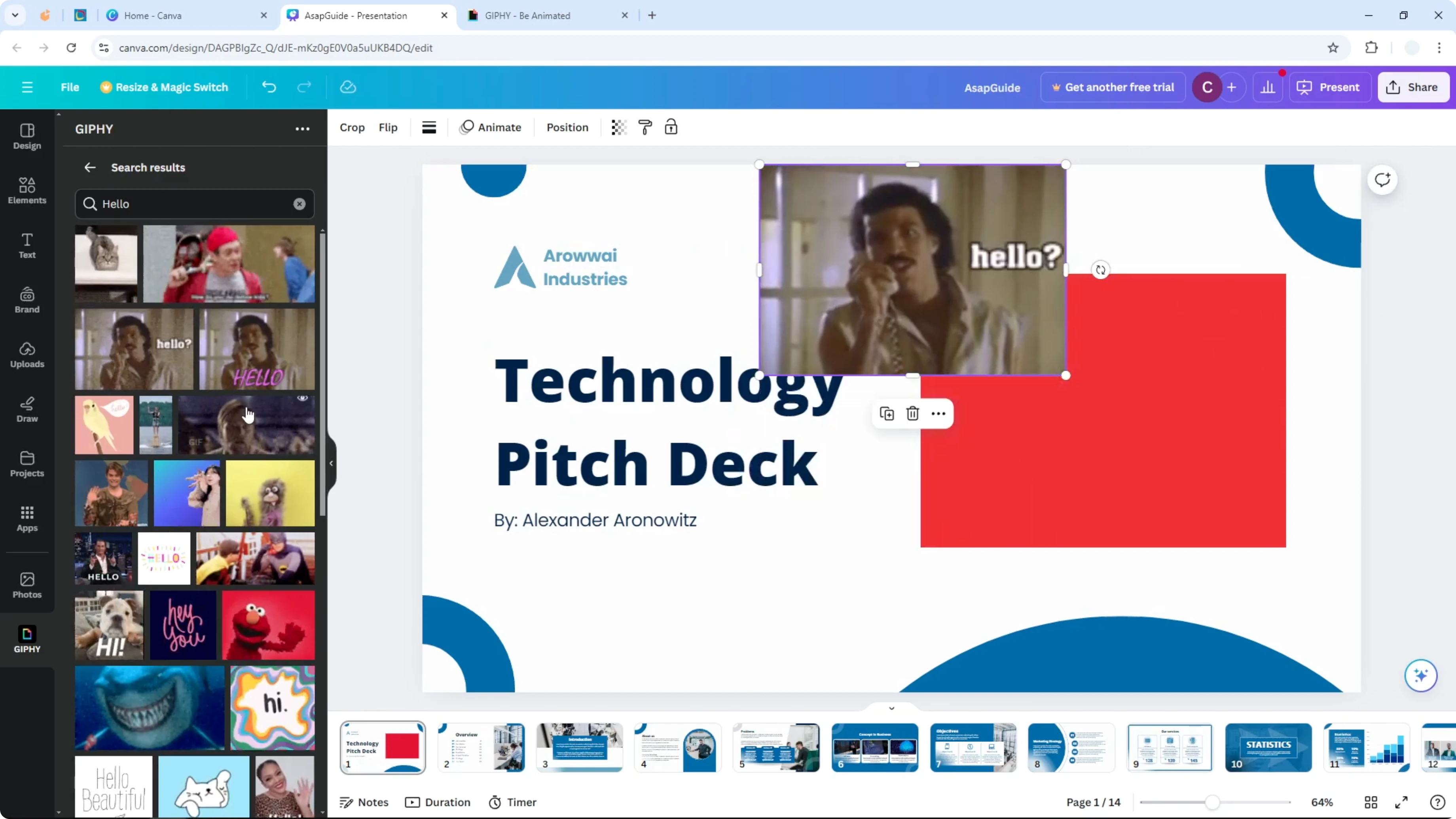Screen dimensions: 1456x819
Task: Click Get another free trial
Action: tap(1112, 87)
